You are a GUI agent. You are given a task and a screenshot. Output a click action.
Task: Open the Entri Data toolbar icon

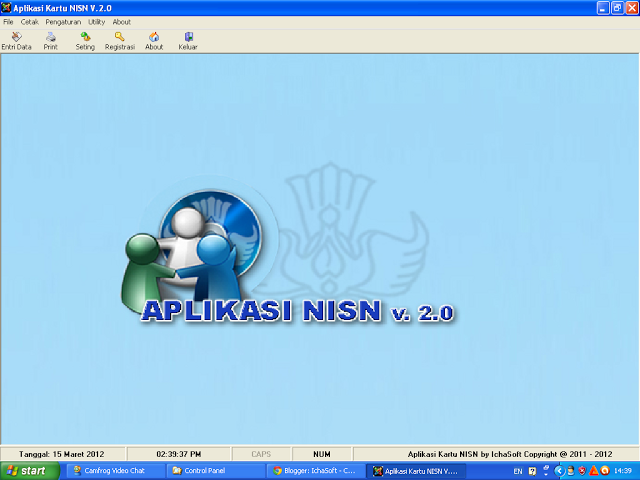pyautogui.click(x=16, y=41)
